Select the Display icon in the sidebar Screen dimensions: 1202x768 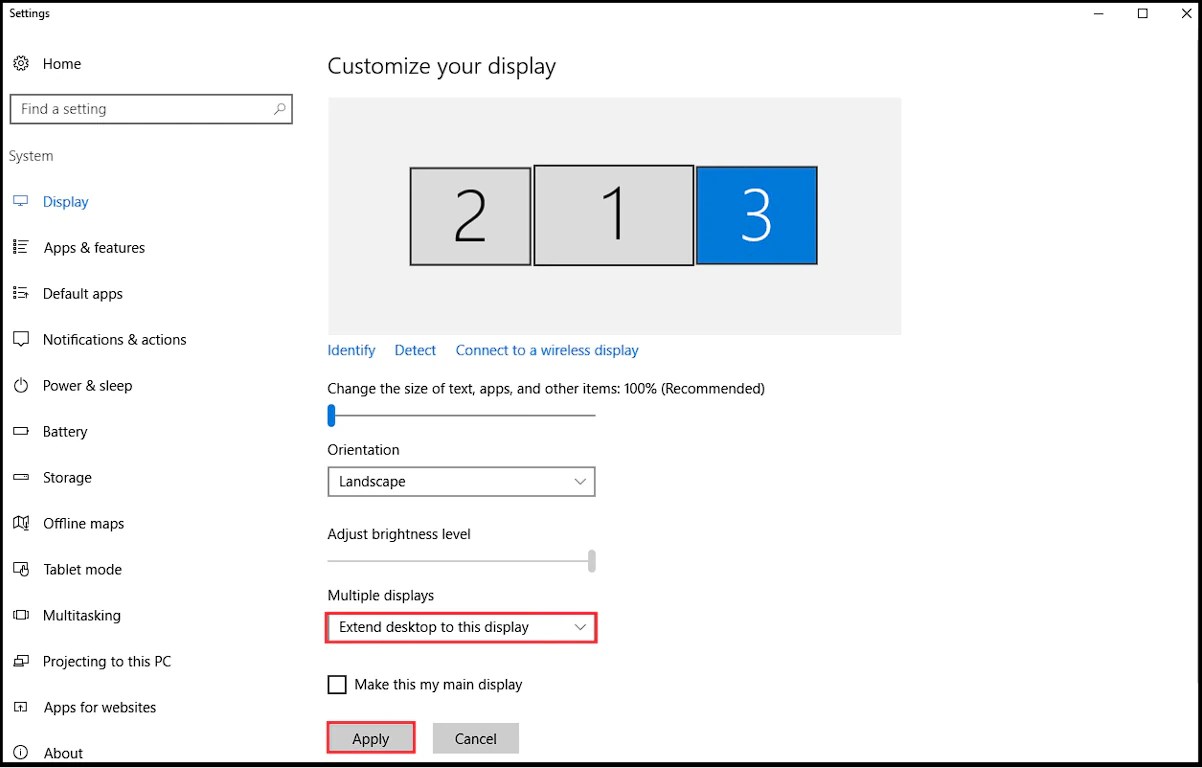pyautogui.click(x=21, y=201)
